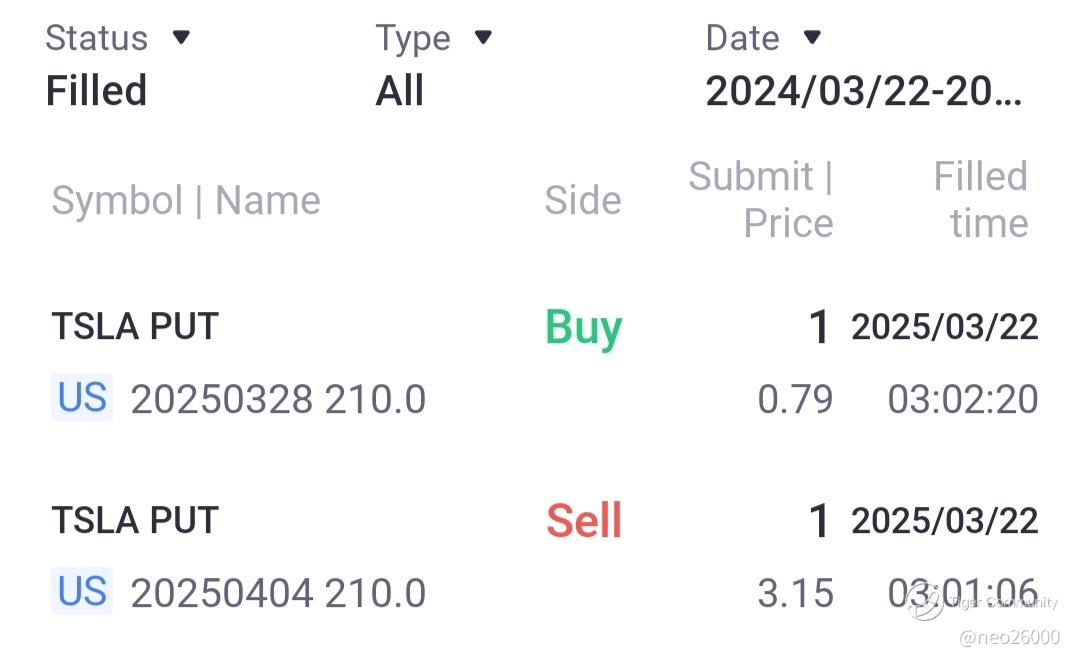
Task: Click the Symbol | Name column header
Action: (x=186, y=201)
